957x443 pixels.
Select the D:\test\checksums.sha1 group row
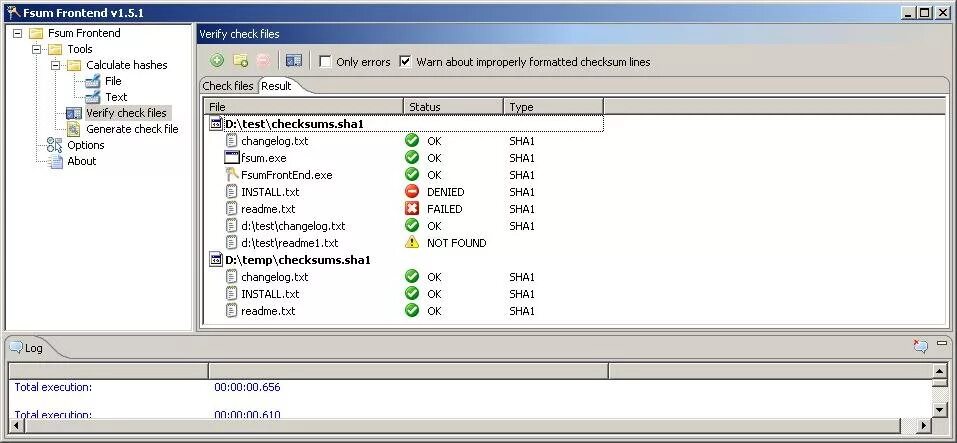click(x=406, y=124)
